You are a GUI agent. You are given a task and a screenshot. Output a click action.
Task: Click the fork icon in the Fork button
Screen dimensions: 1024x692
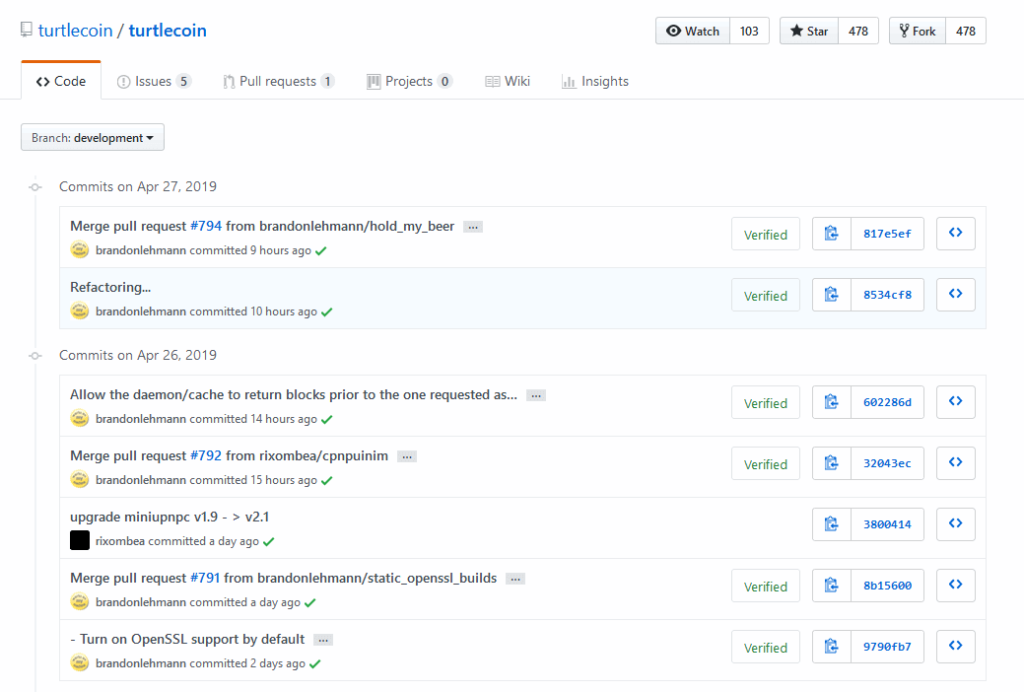[x=901, y=30]
